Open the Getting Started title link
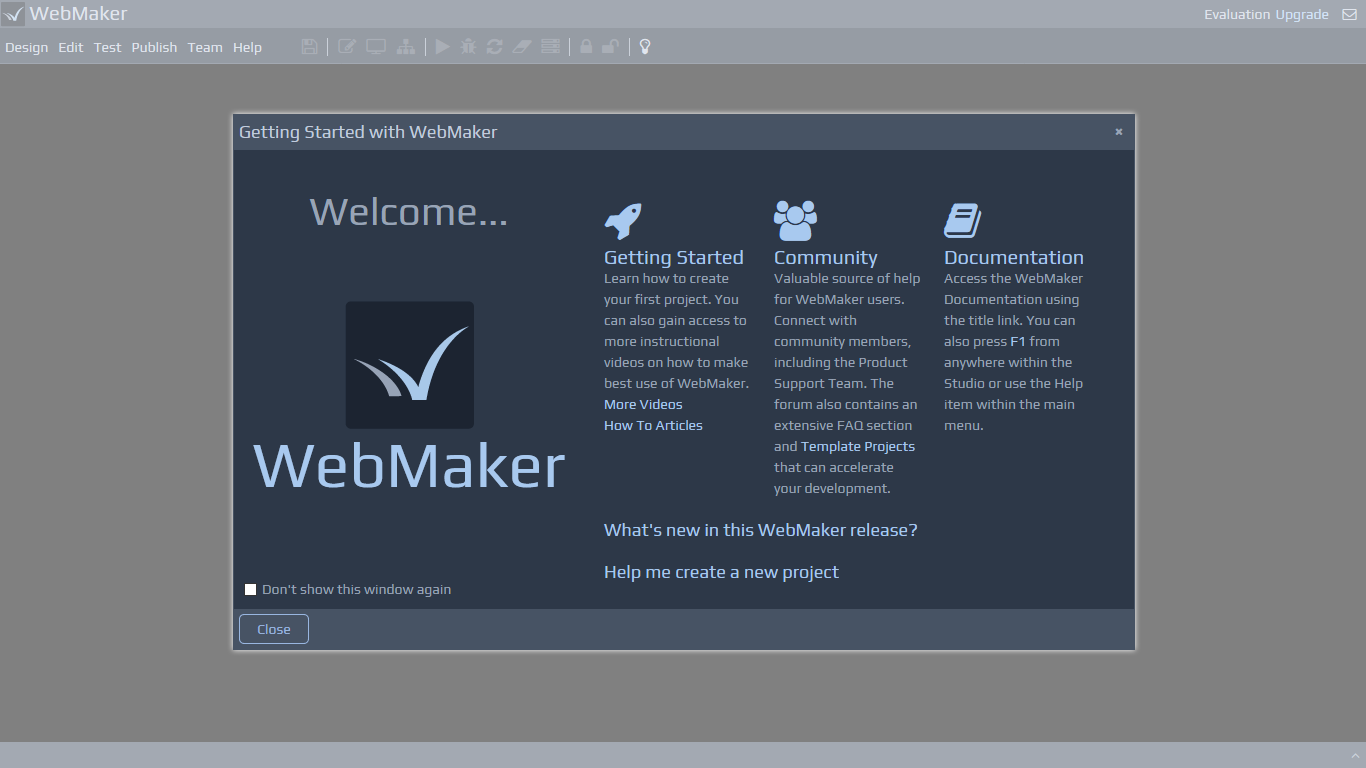1366x768 pixels. (674, 257)
